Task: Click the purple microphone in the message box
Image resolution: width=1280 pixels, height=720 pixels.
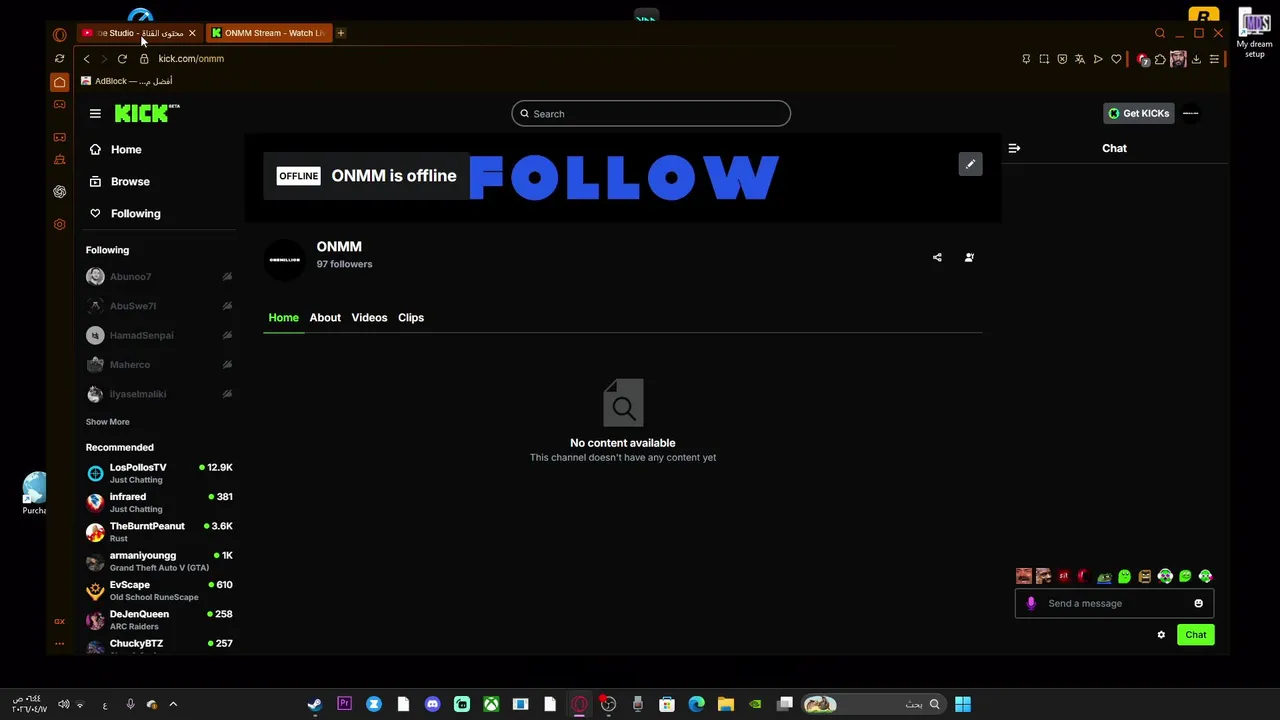Action: click(1031, 603)
